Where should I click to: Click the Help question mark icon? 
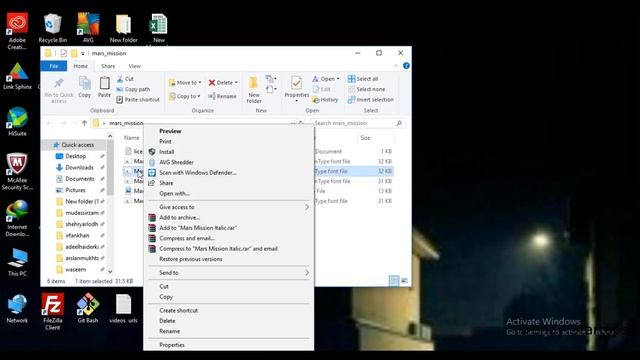click(x=406, y=66)
